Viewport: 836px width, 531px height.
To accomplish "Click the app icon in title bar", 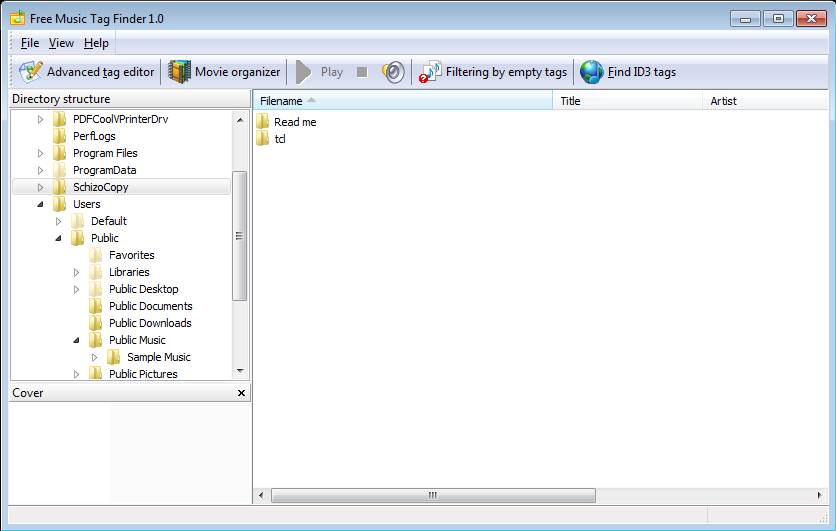I will coord(17,18).
